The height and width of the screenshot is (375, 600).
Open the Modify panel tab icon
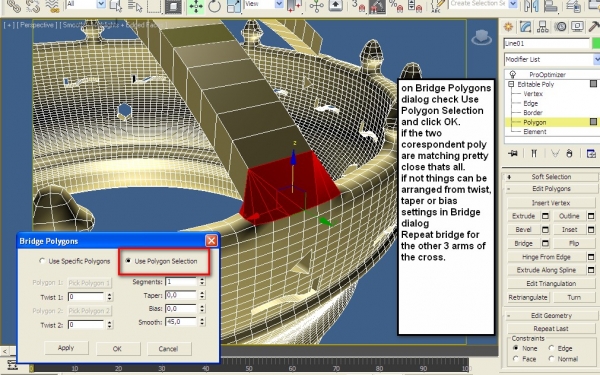coord(526,27)
